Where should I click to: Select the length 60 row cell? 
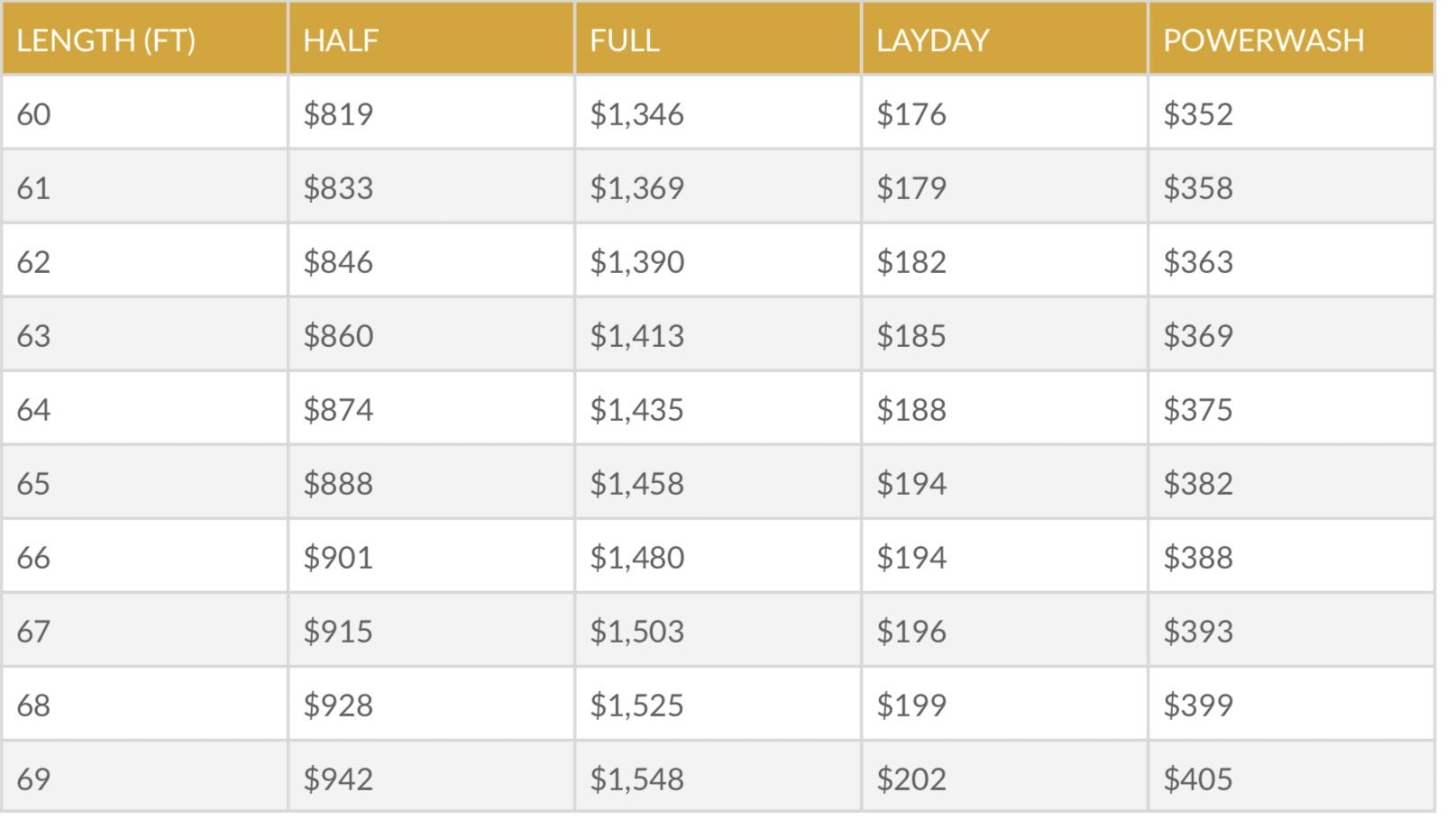click(34, 114)
